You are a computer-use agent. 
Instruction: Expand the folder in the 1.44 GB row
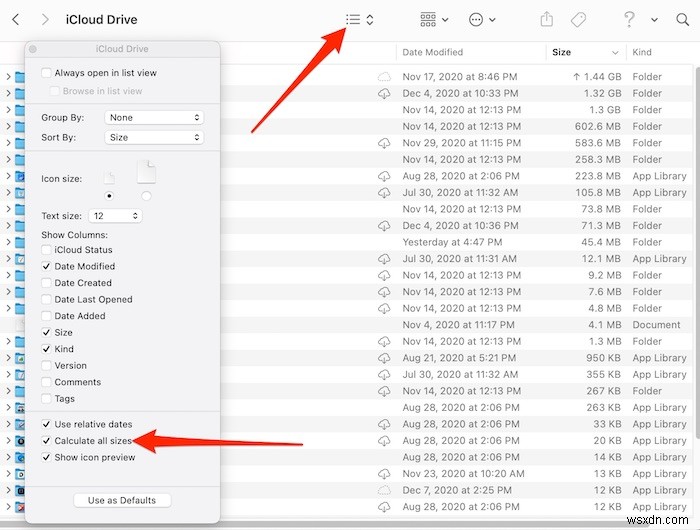[x=8, y=77]
